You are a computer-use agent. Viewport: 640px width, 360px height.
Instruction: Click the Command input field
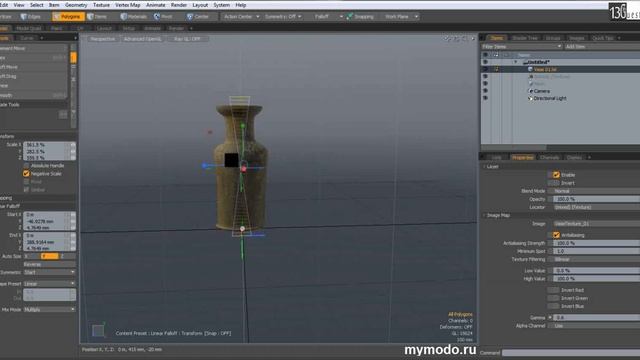tap(571, 353)
